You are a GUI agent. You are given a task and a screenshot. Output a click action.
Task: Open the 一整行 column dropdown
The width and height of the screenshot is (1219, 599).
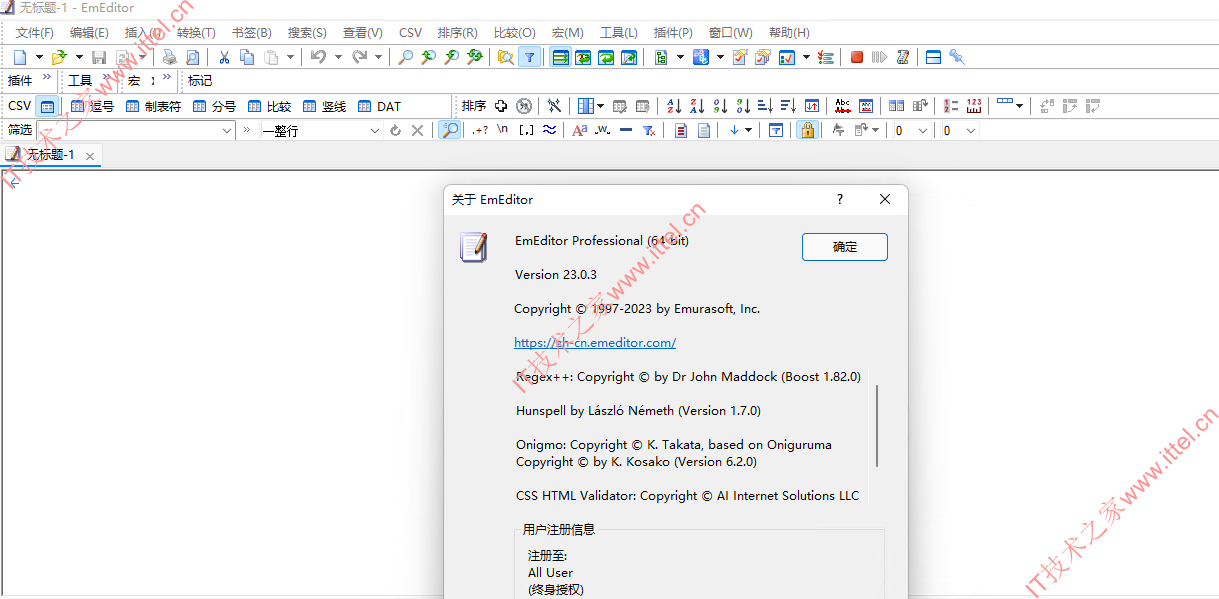[375, 130]
